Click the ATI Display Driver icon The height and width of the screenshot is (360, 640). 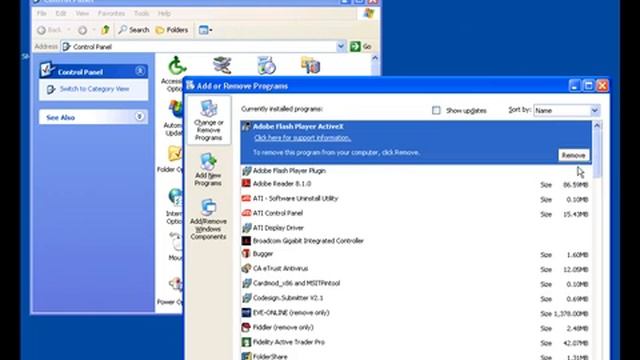click(x=246, y=228)
